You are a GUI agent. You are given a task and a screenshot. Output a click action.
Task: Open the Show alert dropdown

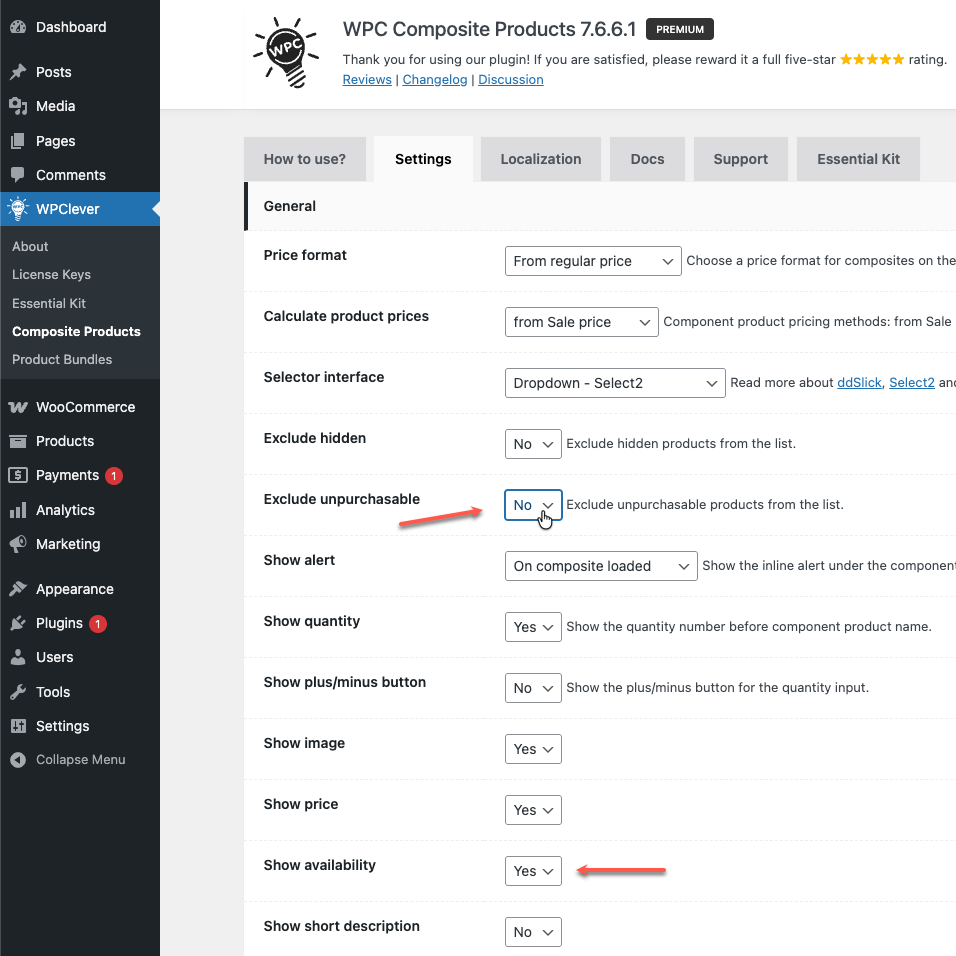point(600,566)
